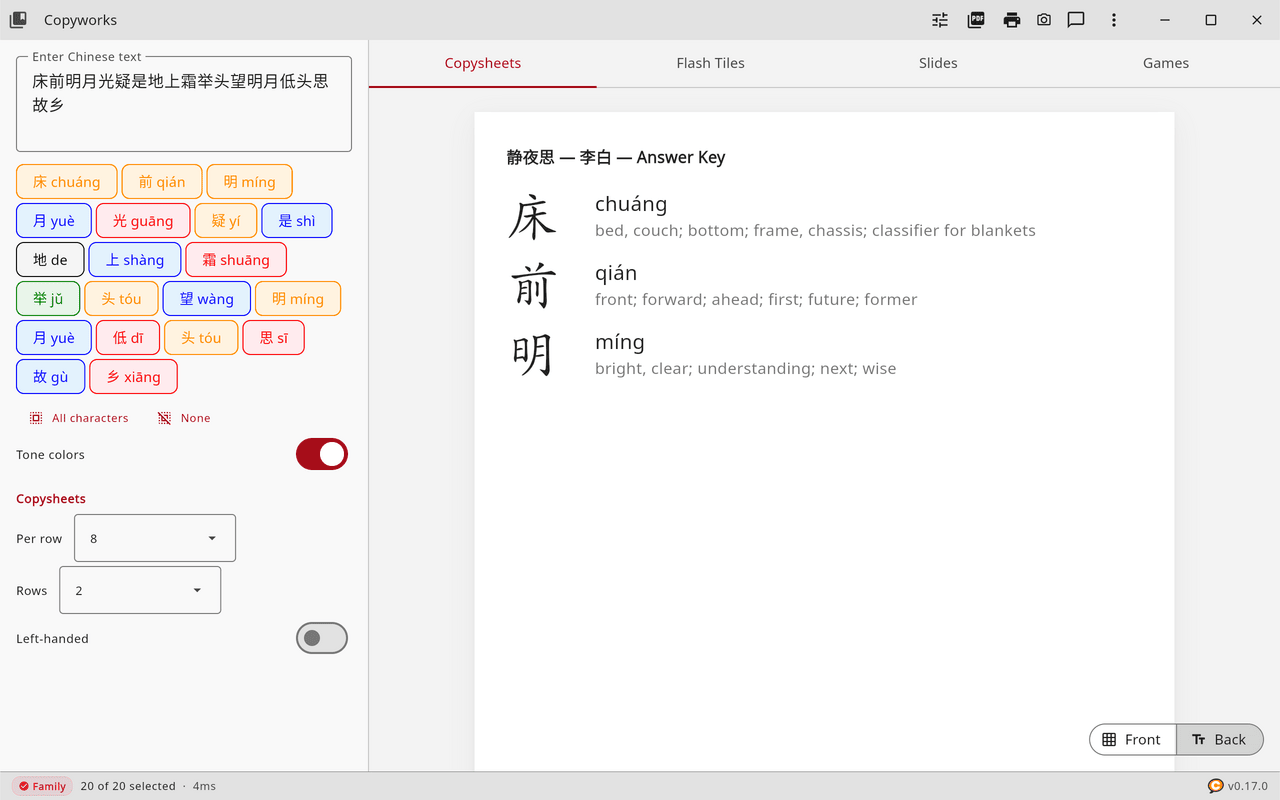Open the tune settings sliders icon
Viewport: 1280px width, 800px height.
click(x=940, y=20)
